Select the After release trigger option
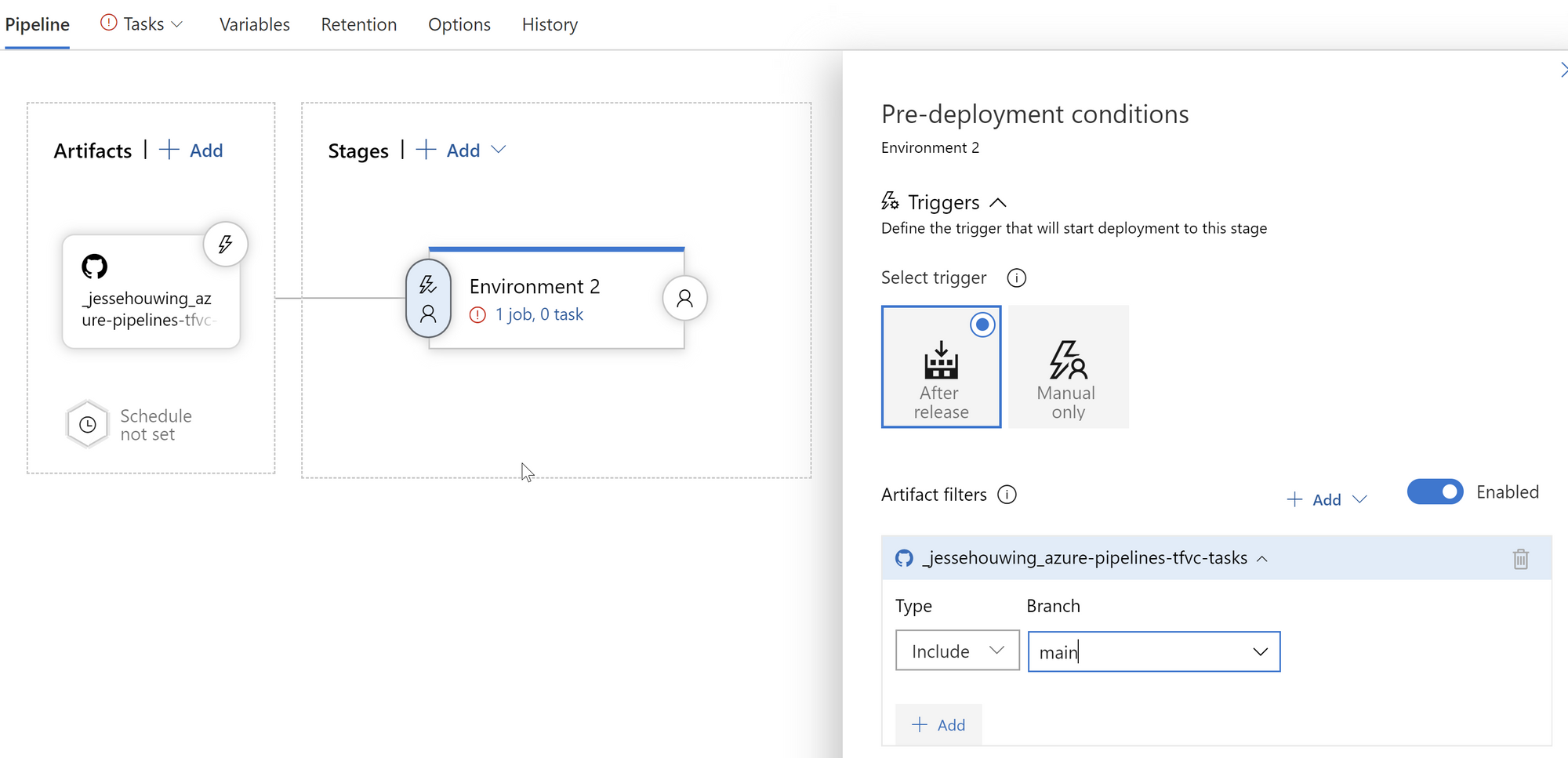This screenshot has height=758, width=1568. click(x=941, y=367)
